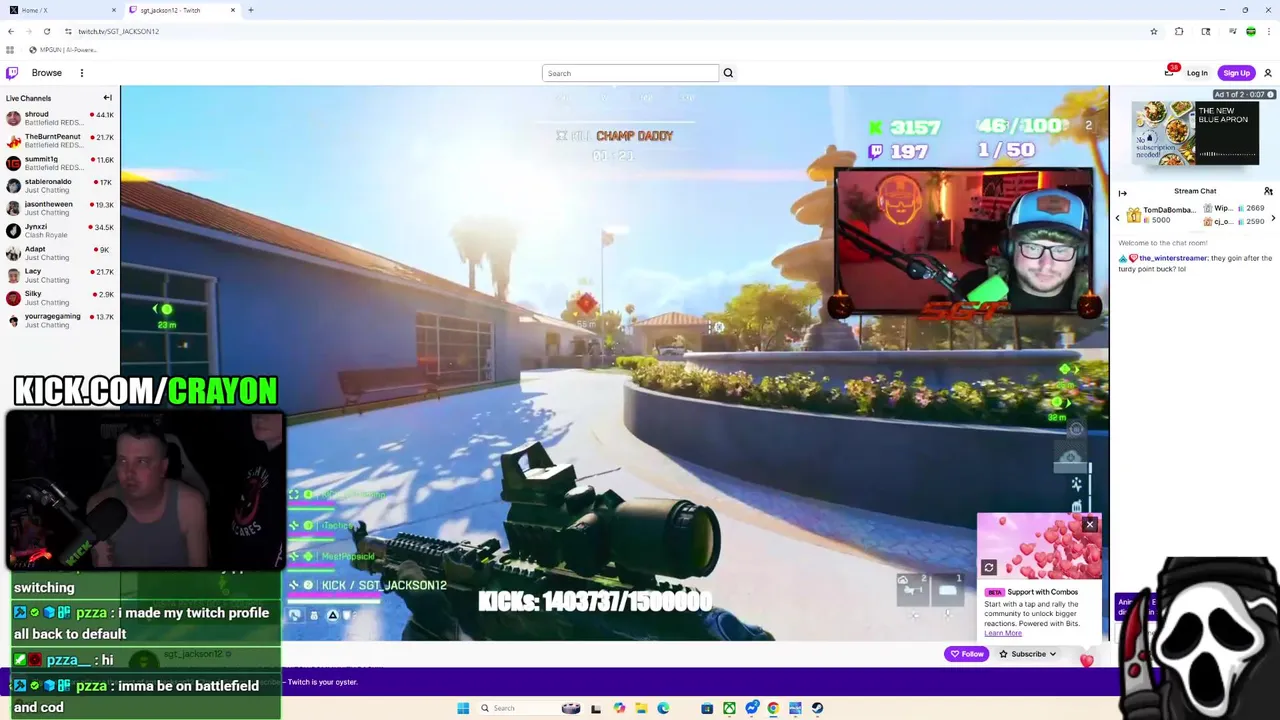Image resolution: width=1280 pixels, height=720 pixels.
Task: Click the Twitch search input field
Action: point(630,73)
